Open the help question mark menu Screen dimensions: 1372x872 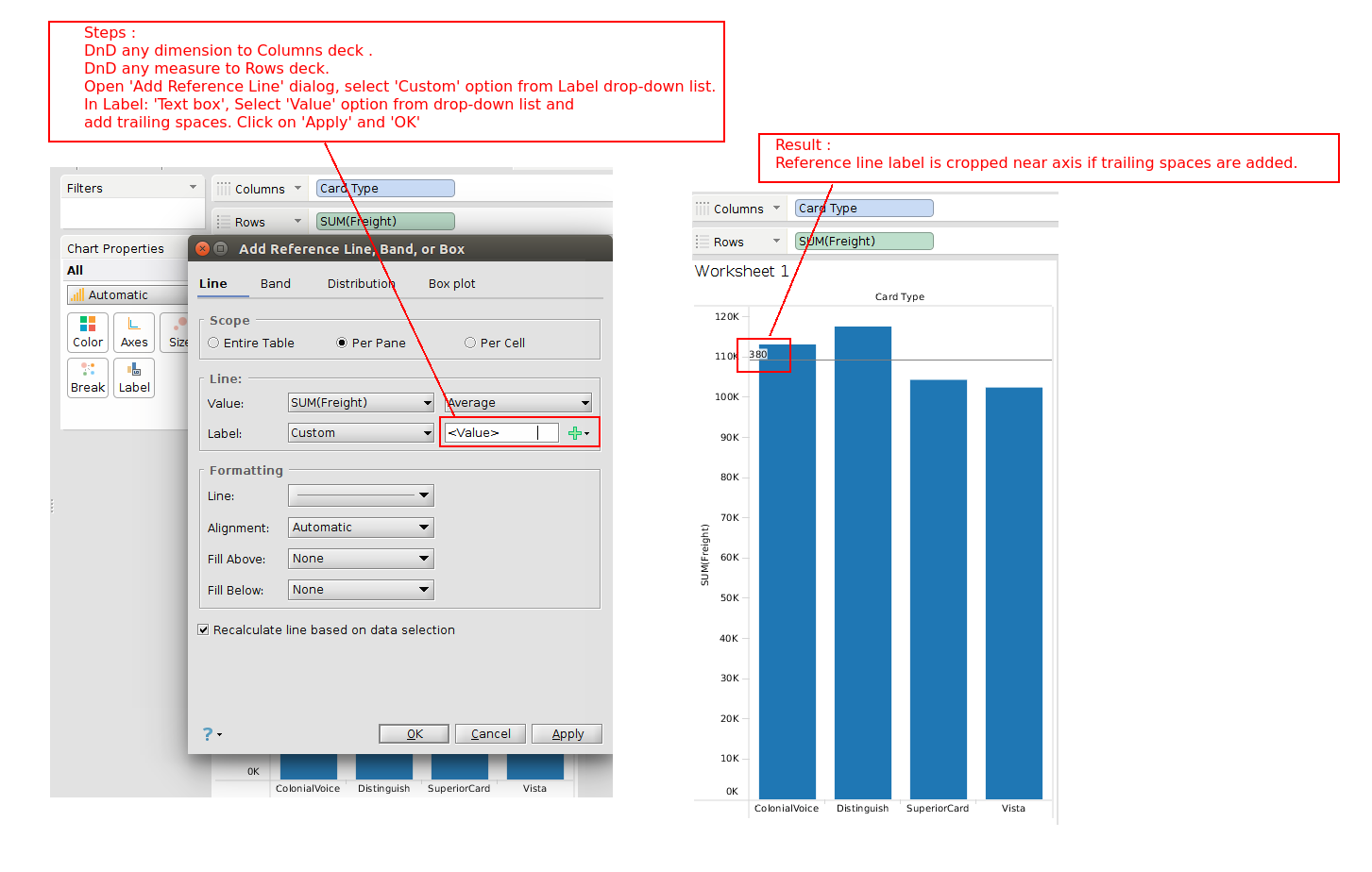coord(212,734)
